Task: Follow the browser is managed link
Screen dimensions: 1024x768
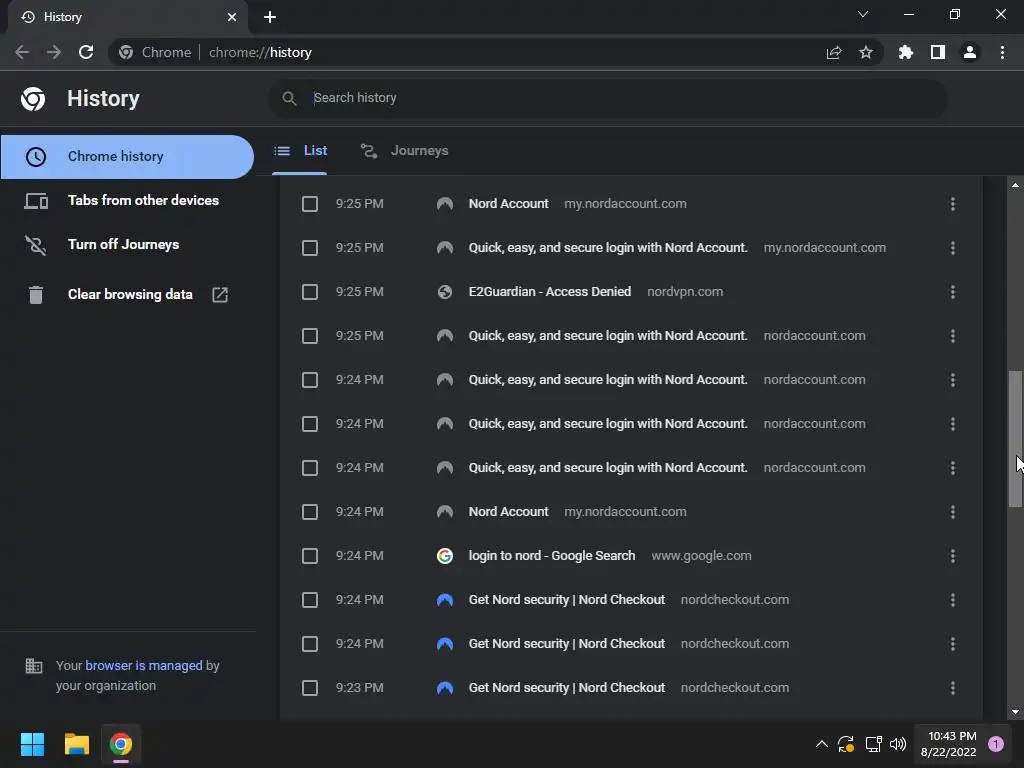Action: pyautogui.click(x=144, y=665)
